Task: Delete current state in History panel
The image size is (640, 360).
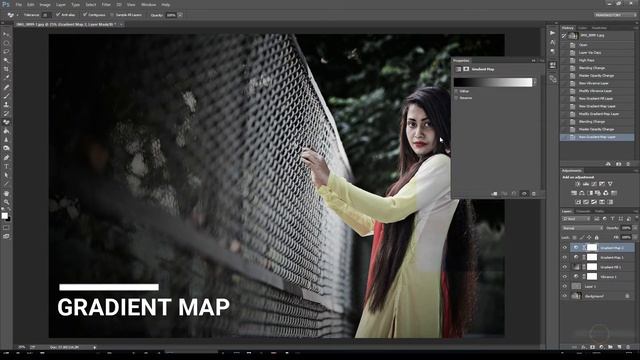Action: pyautogui.click(x=628, y=164)
